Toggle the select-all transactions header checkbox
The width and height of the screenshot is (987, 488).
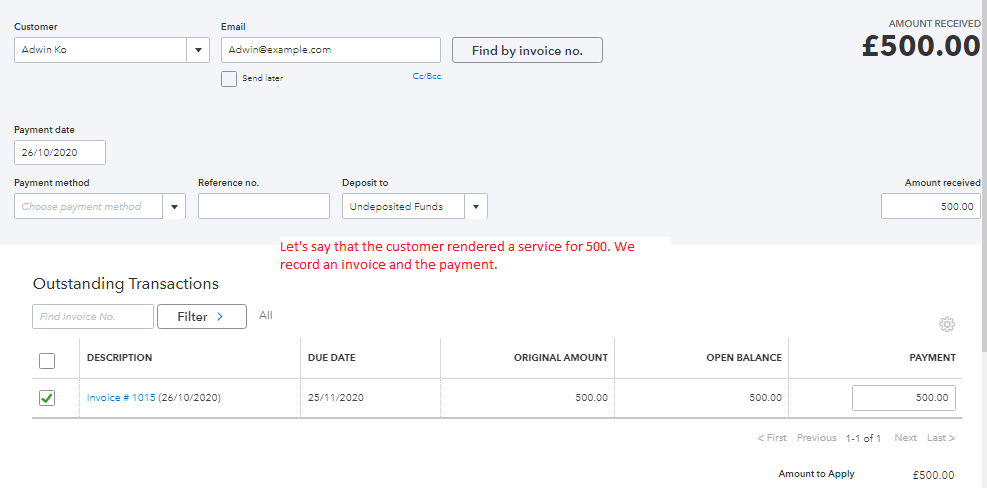click(x=47, y=360)
